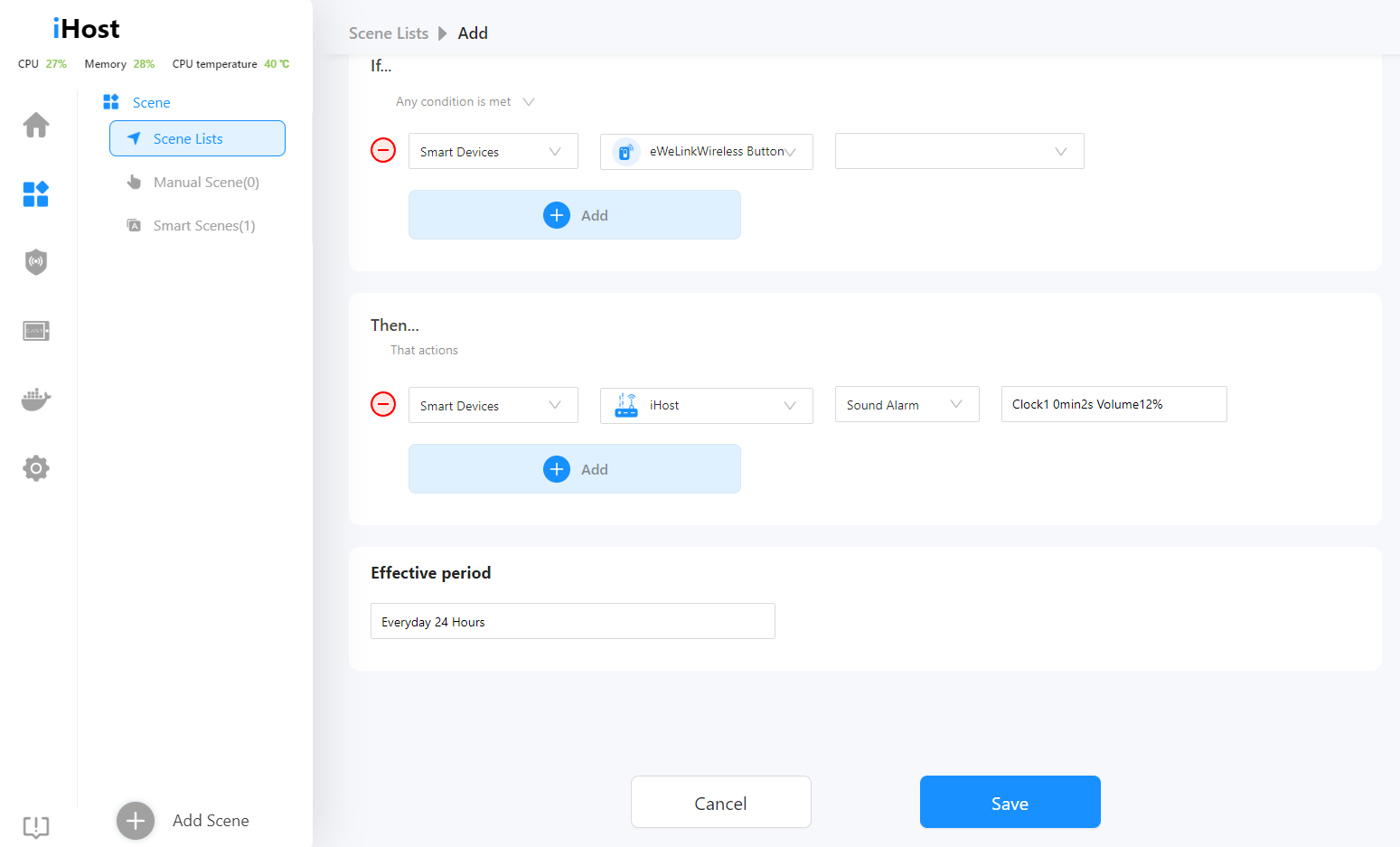
Task: Click the CPU 27% indicator
Action: [x=42, y=64]
